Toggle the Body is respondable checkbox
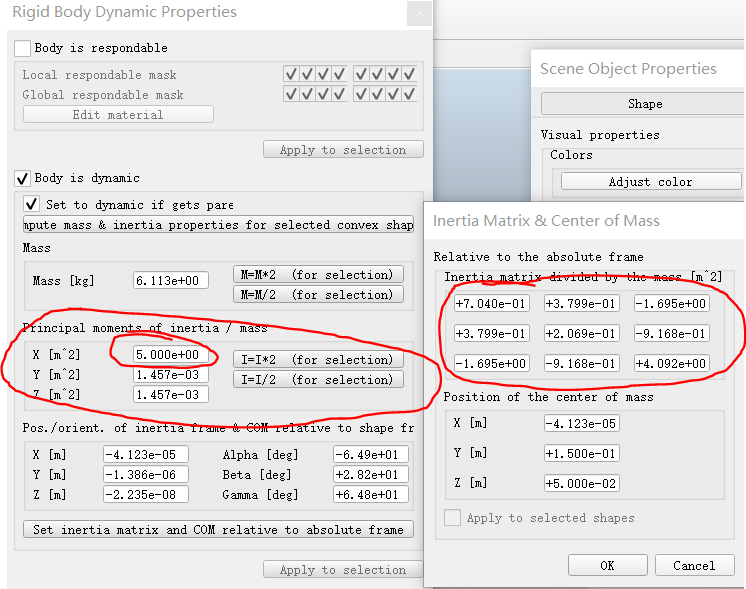 23,48
